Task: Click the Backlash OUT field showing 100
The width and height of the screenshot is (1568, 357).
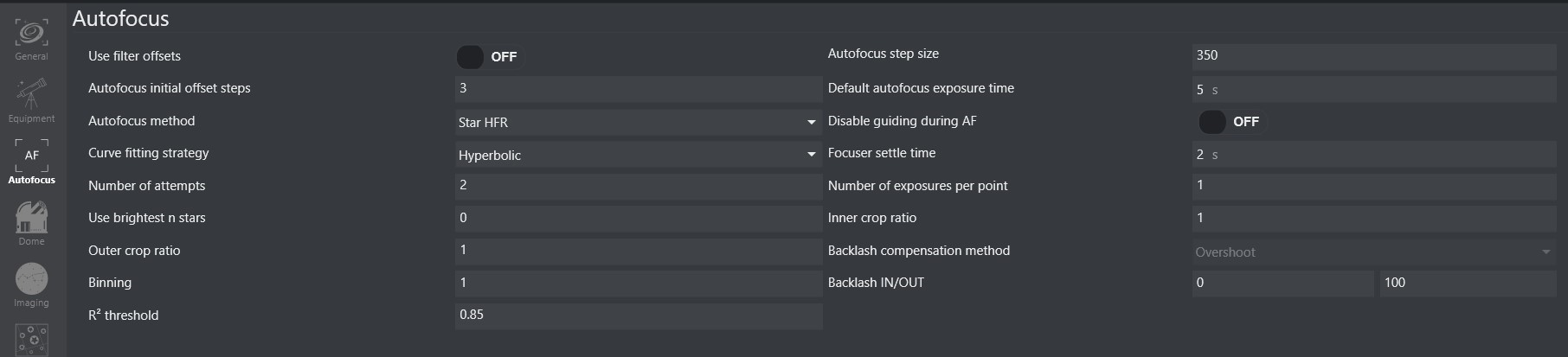Action: [x=1468, y=284]
